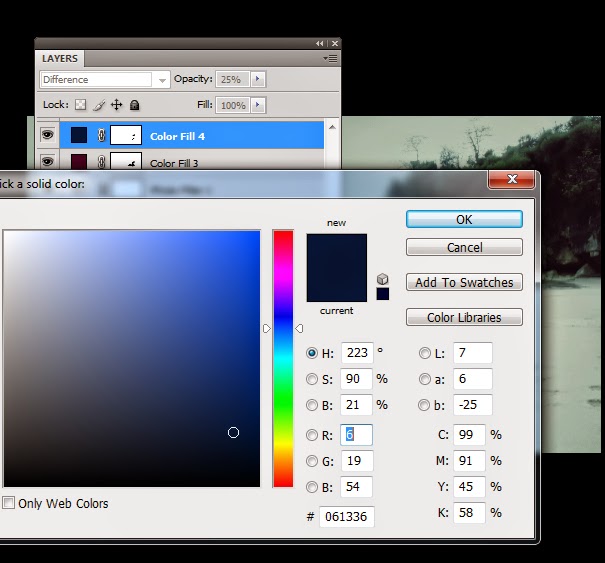
Task: Click the left hue slider triangle handle
Action: pos(267,329)
